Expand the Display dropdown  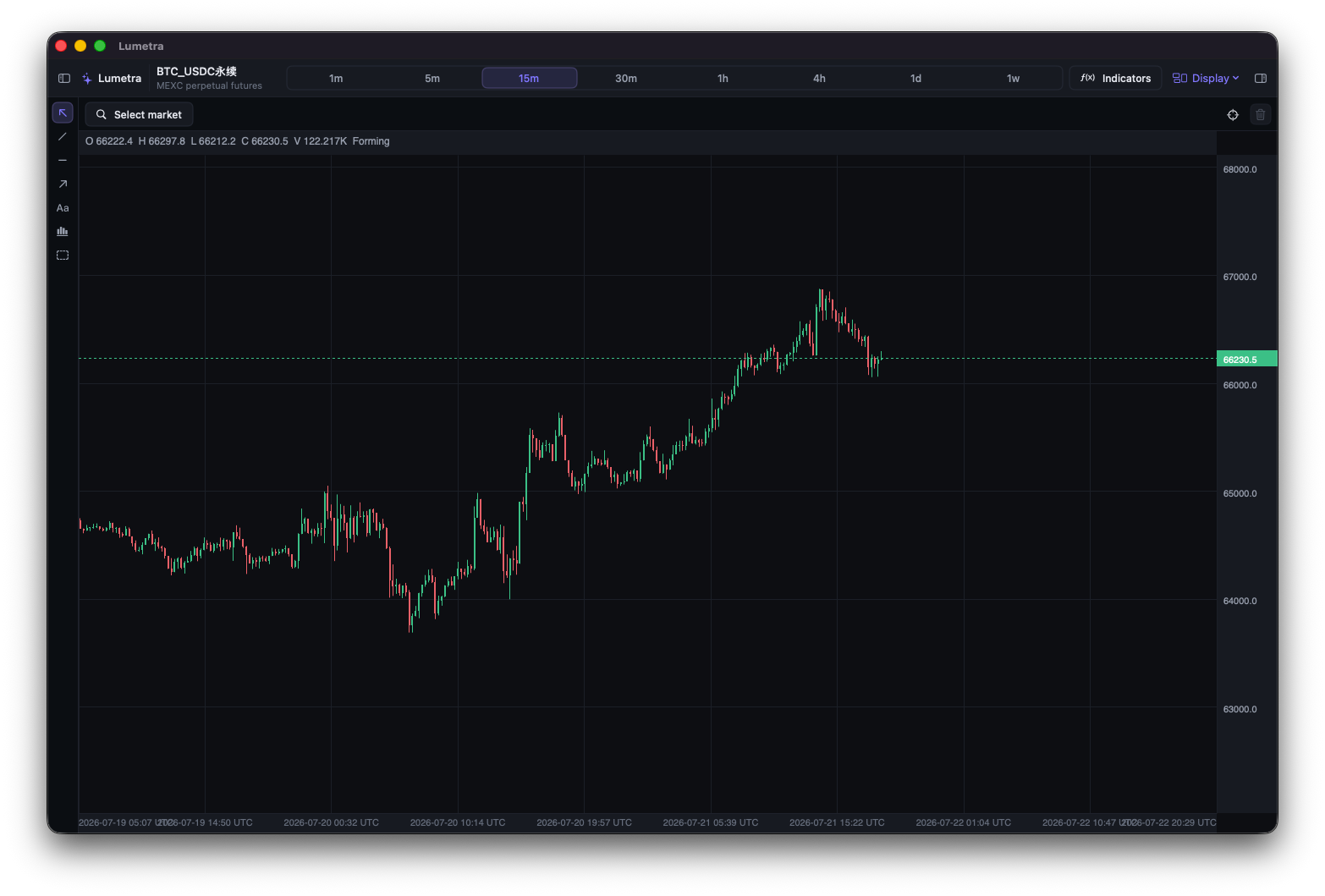[x=1206, y=79]
